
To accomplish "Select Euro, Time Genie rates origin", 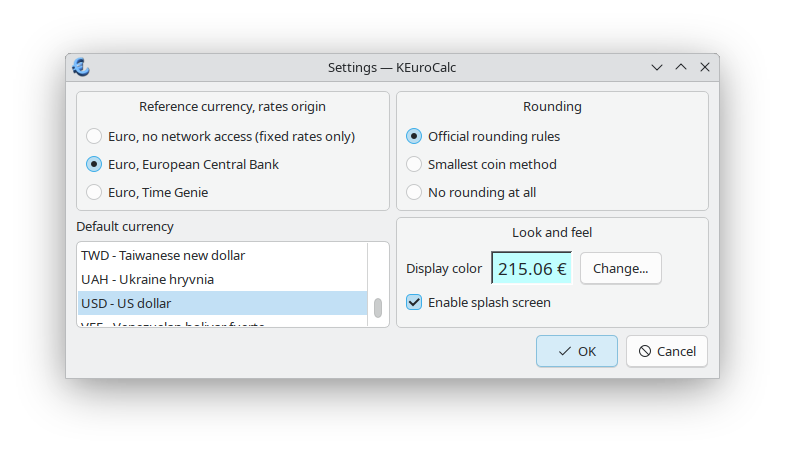I will point(94,192).
